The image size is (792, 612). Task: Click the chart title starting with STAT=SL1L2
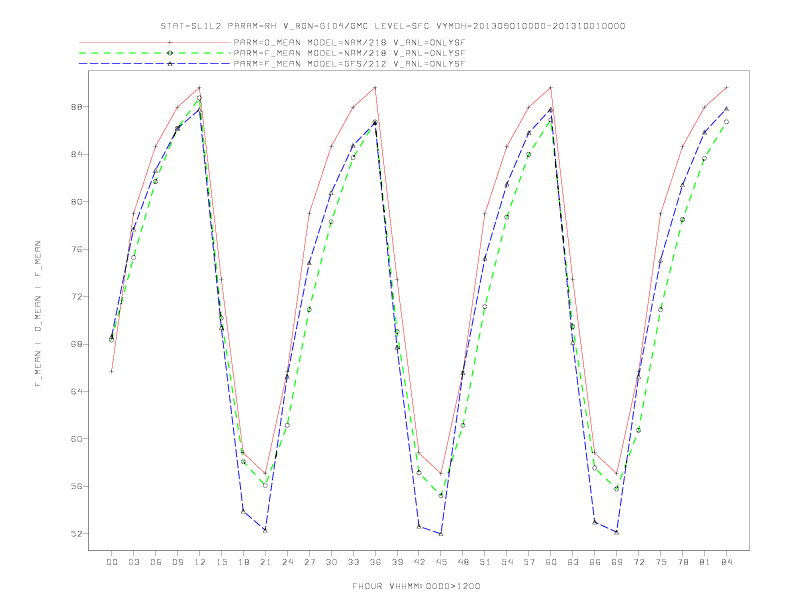click(x=392, y=26)
